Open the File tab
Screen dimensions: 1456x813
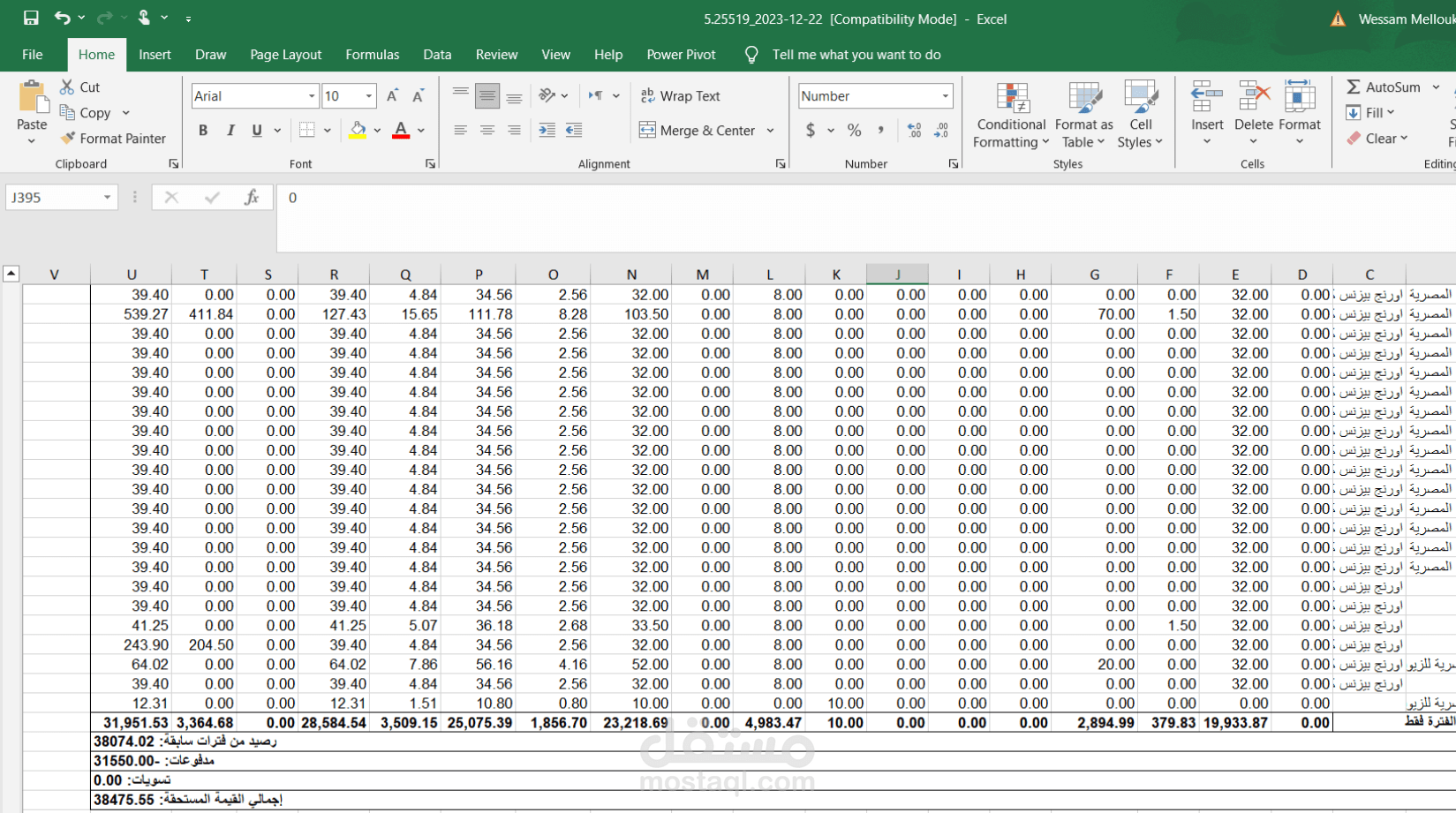(33, 54)
